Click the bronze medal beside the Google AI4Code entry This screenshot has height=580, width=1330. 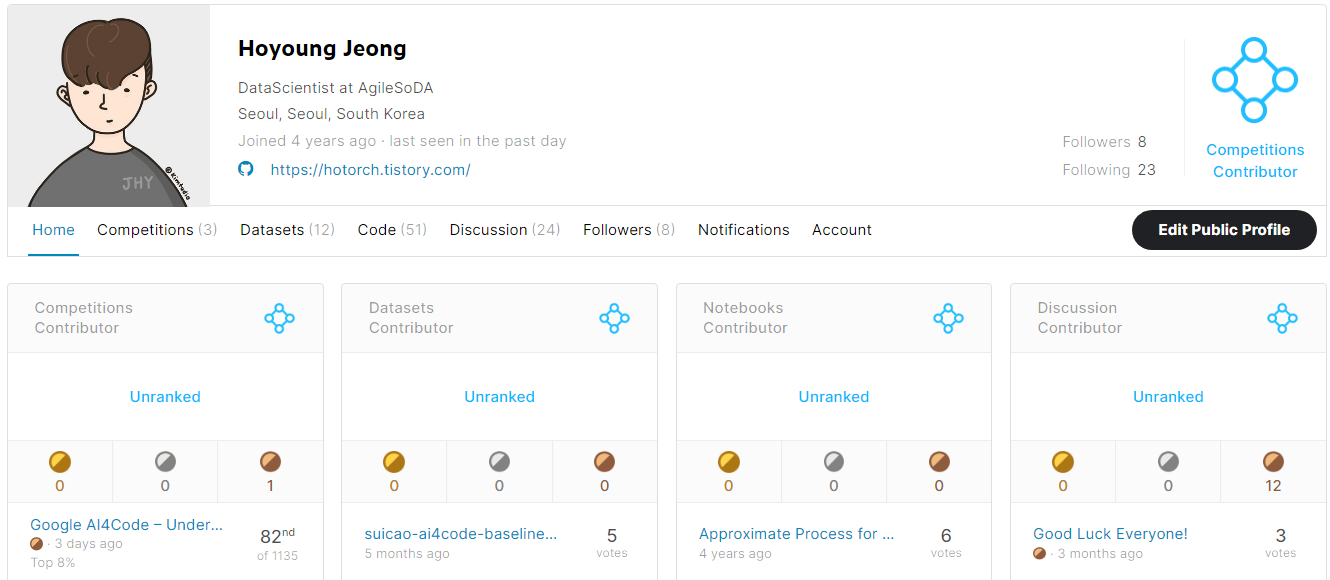click(37, 544)
